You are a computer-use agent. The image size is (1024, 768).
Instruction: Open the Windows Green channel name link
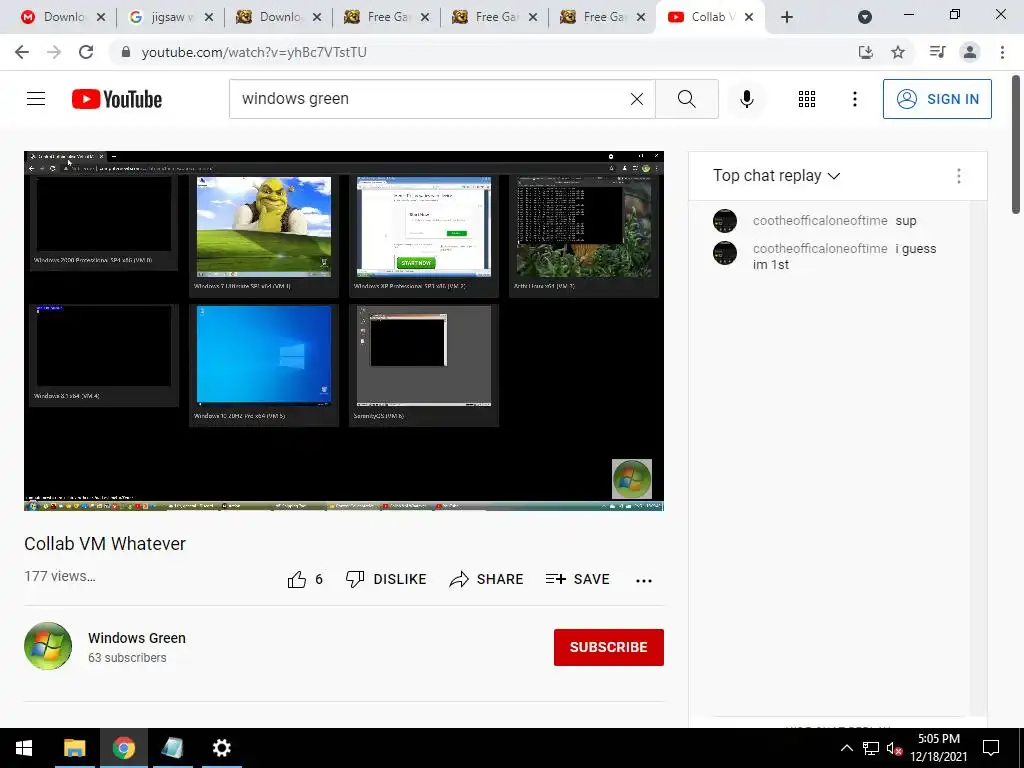[136, 638]
